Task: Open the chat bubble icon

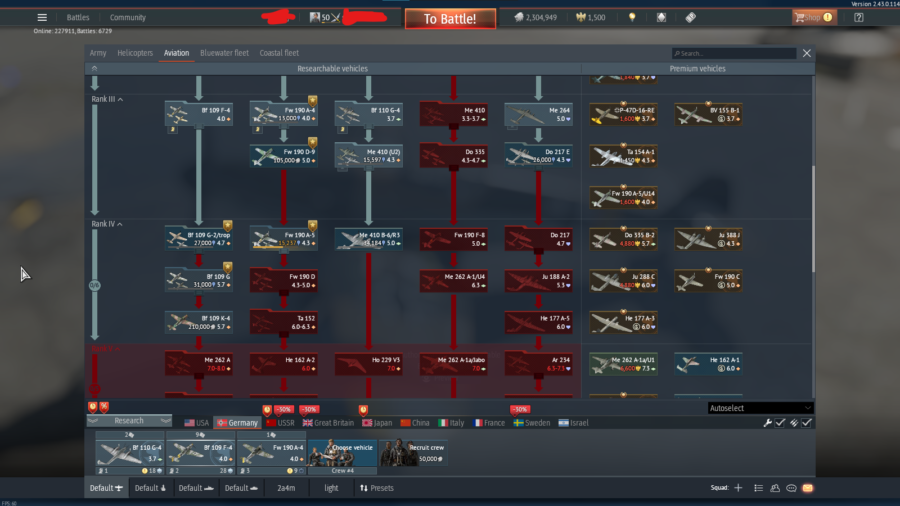Action: tap(791, 488)
